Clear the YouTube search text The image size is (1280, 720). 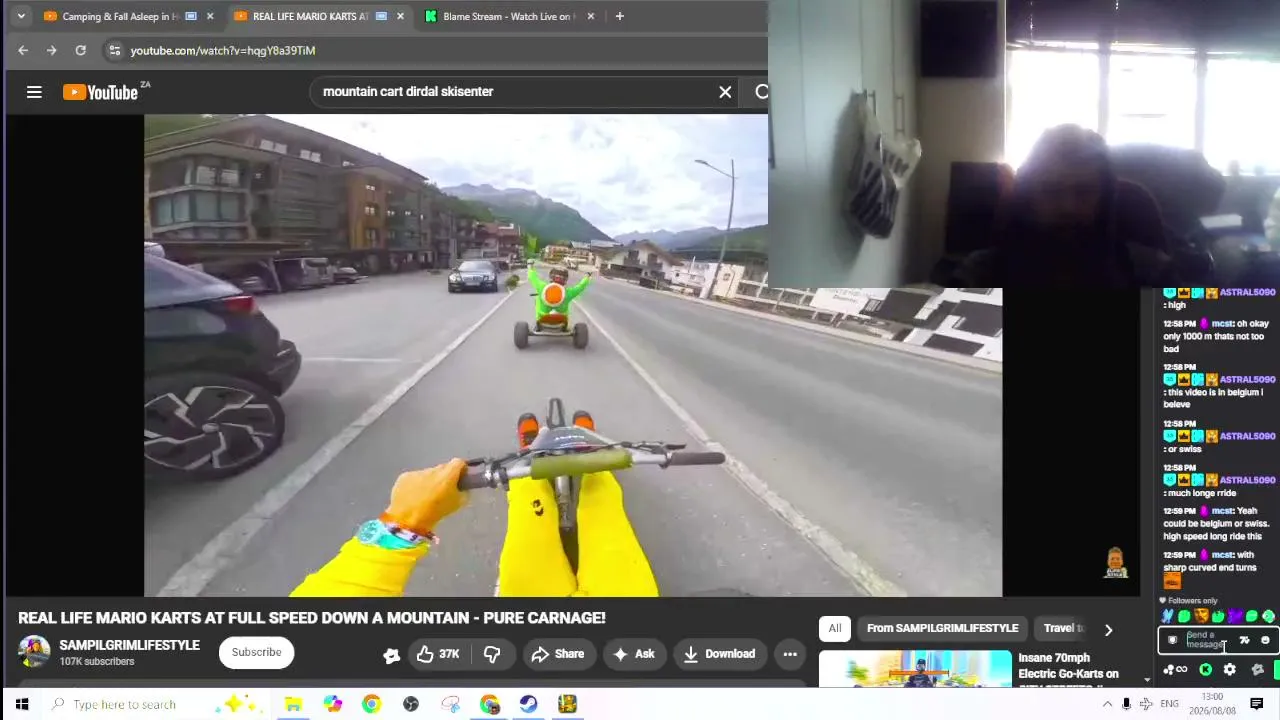point(725,92)
